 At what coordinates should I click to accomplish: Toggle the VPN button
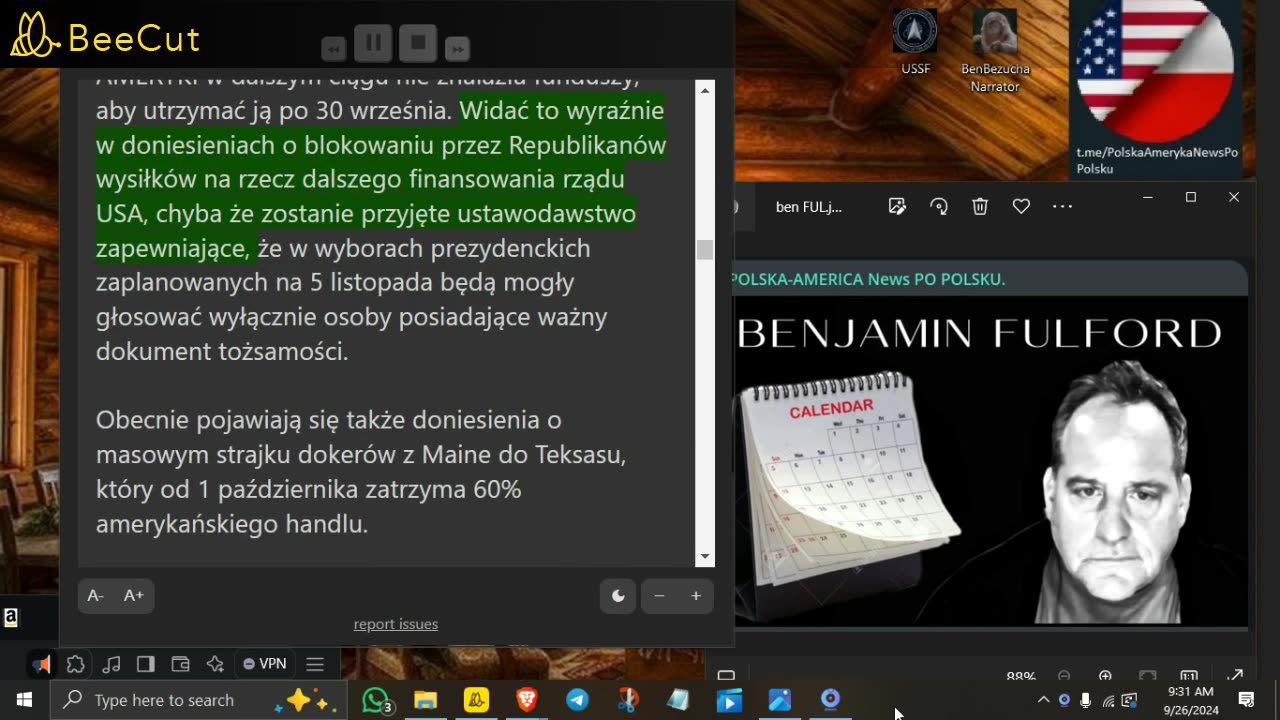tap(265, 664)
